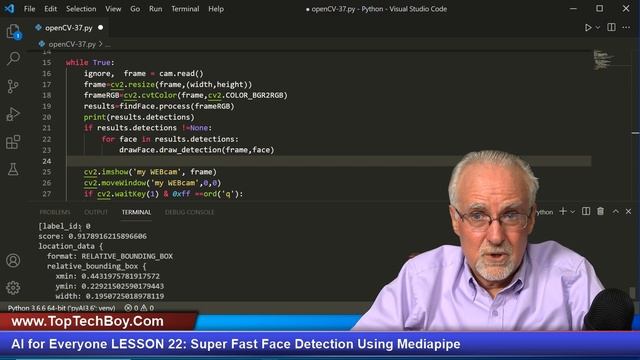Screen dimensions: 640x360
Task: Click openCV-37.py in the breadcrumb
Action: (x=72, y=44)
